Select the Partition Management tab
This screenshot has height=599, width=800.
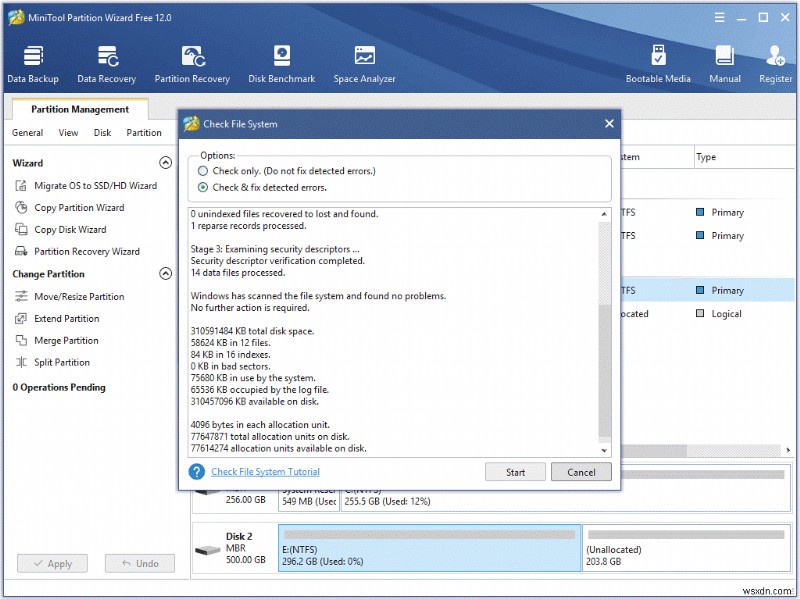click(78, 109)
